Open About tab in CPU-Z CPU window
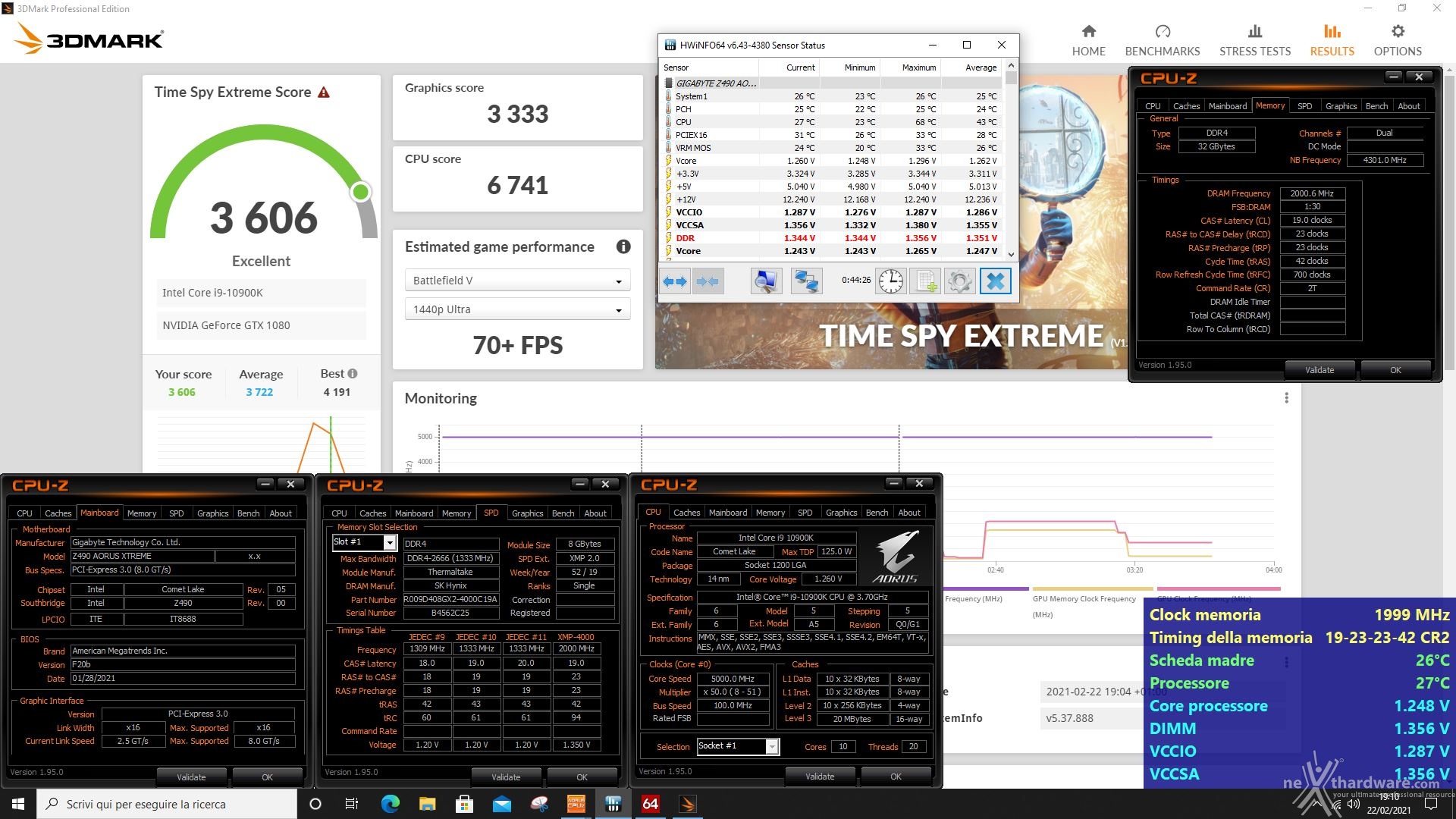Image resolution: width=1456 pixels, height=819 pixels. [909, 513]
